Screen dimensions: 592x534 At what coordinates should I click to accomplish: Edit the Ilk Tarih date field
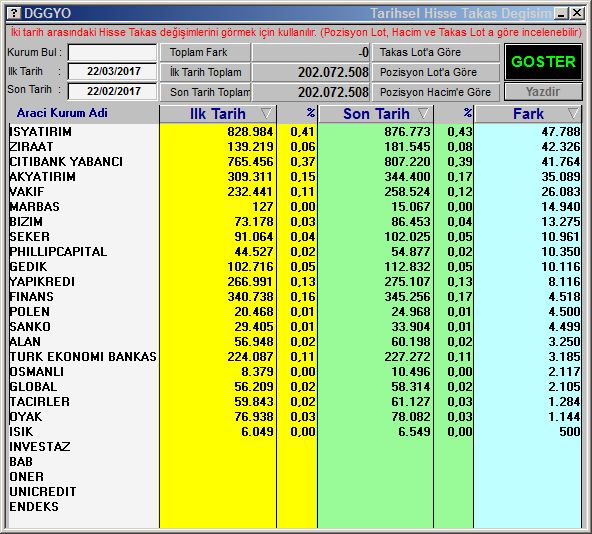112,71
